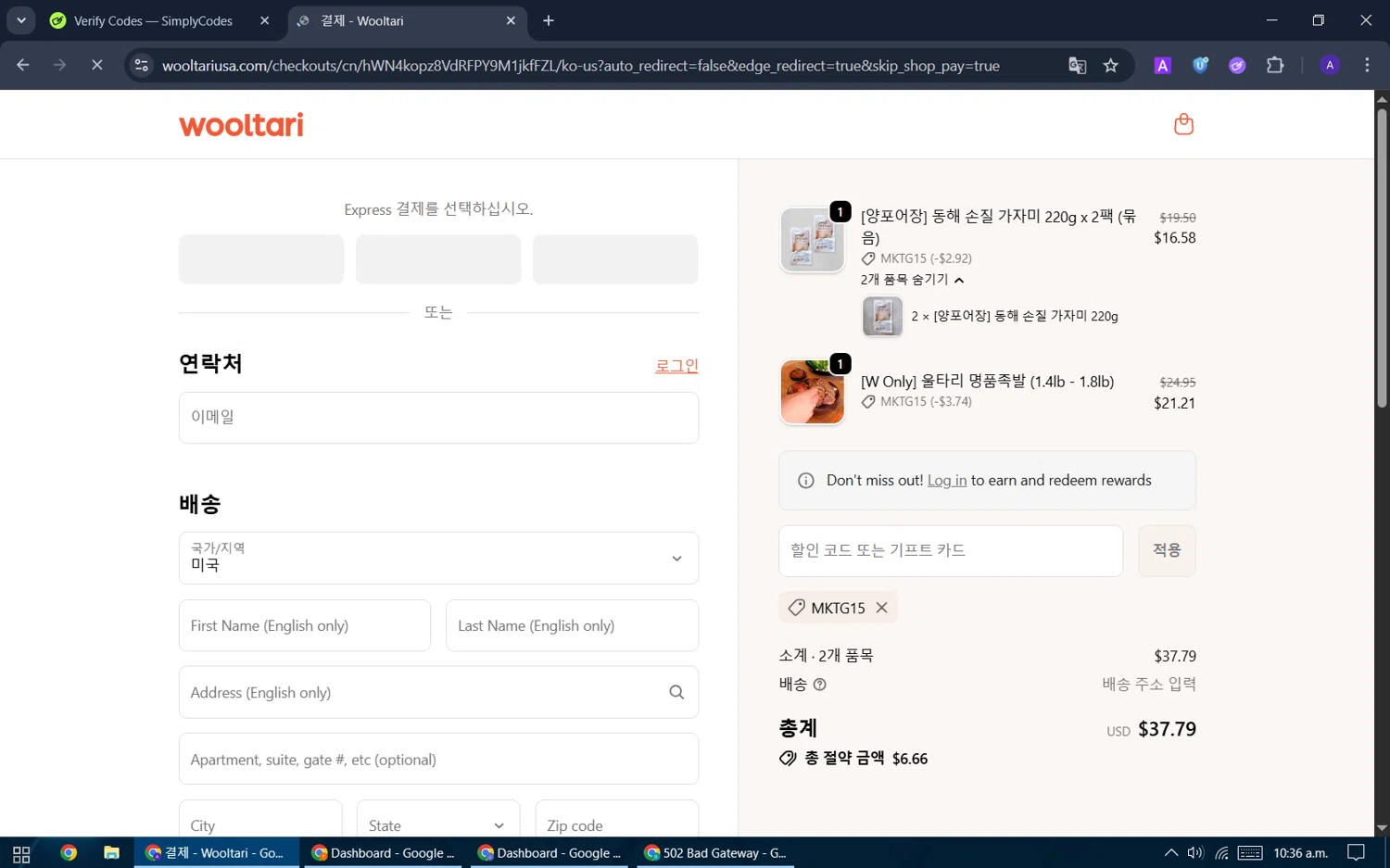Click the 로그인 link
Screen dimensions: 1390x868
point(676,366)
